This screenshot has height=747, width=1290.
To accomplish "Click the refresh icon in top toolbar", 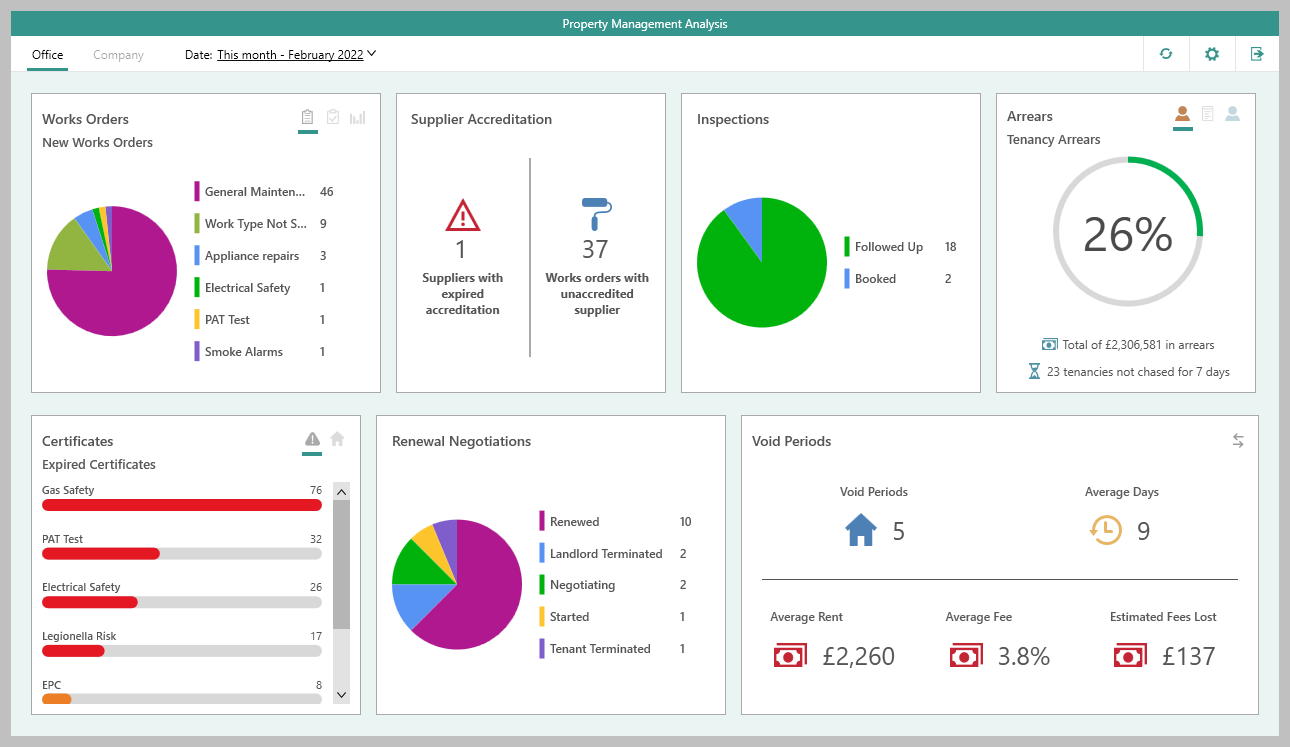I will 1166,54.
